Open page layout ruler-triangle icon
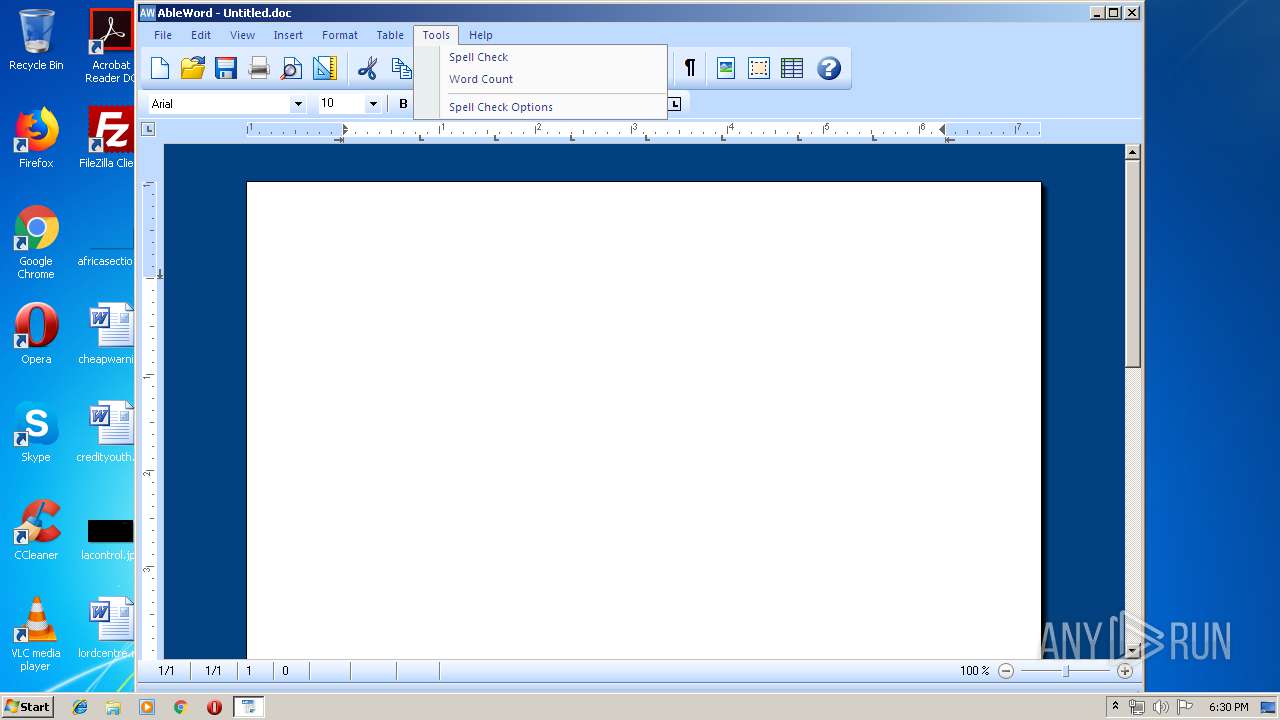1280x720 pixels. [324, 68]
